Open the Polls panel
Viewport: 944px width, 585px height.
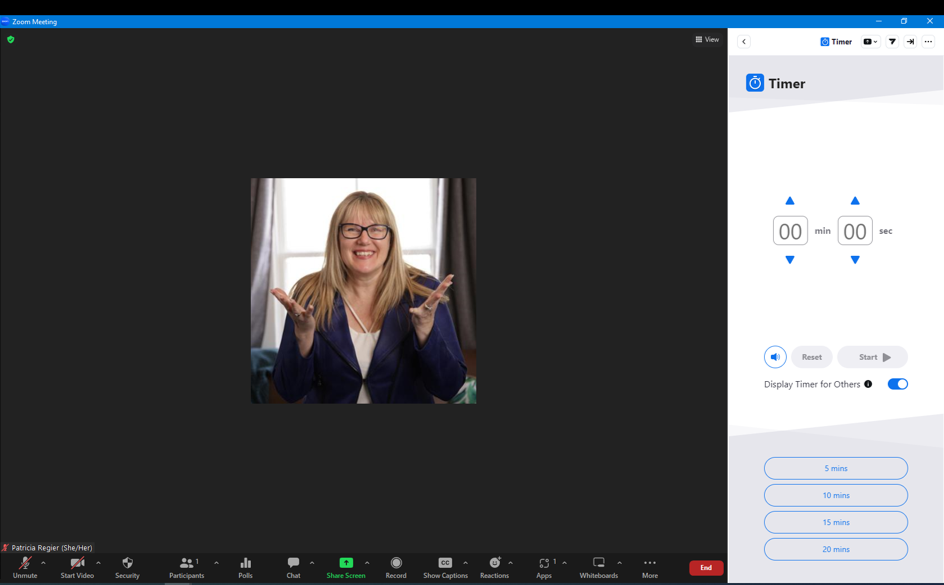pyautogui.click(x=245, y=567)
